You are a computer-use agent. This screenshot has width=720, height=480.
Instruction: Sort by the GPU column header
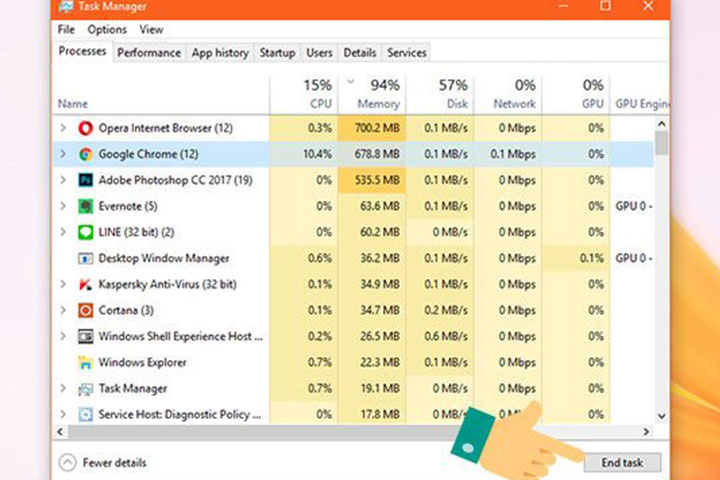point(576,94)
